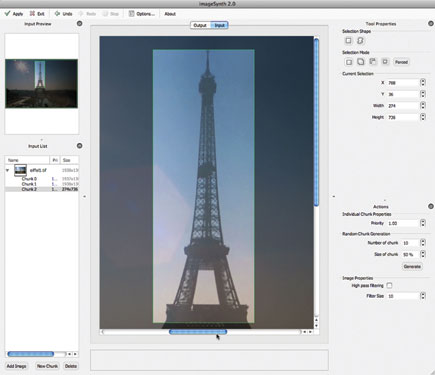Select Chunk 1 in the Input List
The width and height of the screenshot is (435, 375).
pos(29,184)
